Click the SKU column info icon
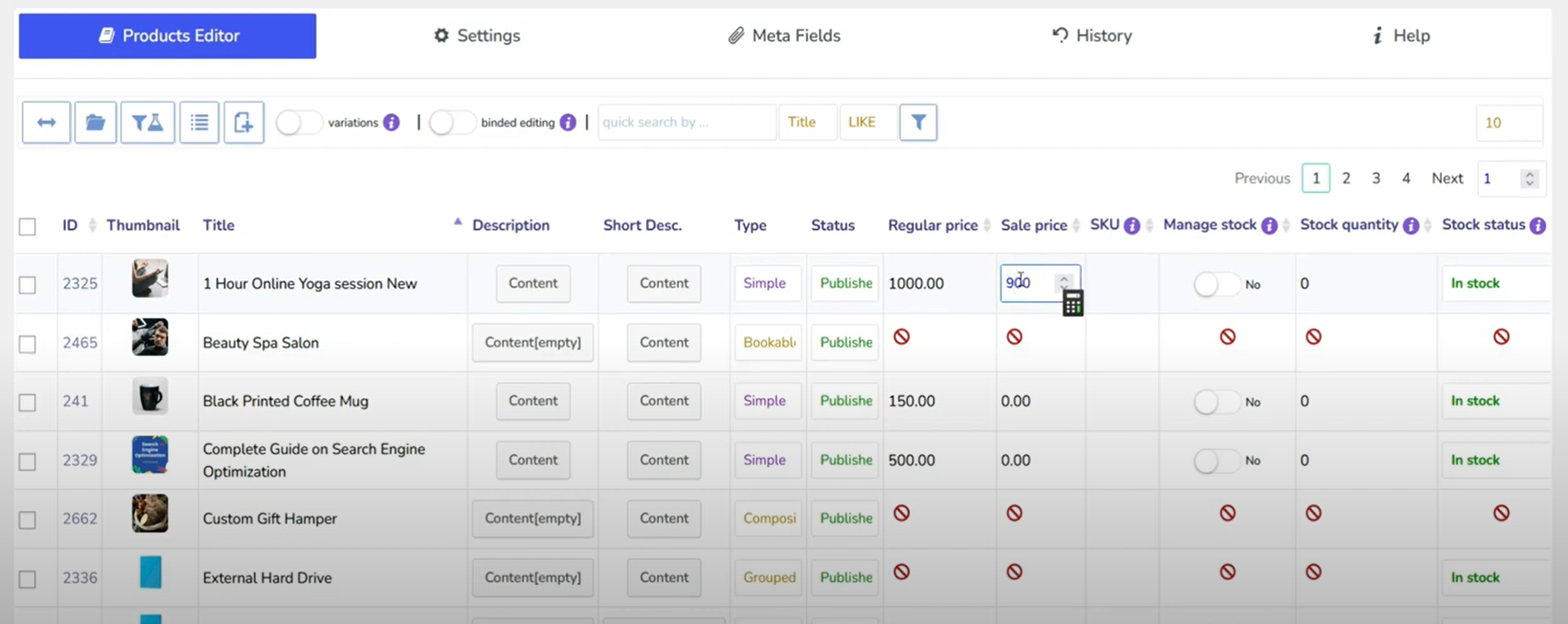1568x624 pixels. 1132,225
